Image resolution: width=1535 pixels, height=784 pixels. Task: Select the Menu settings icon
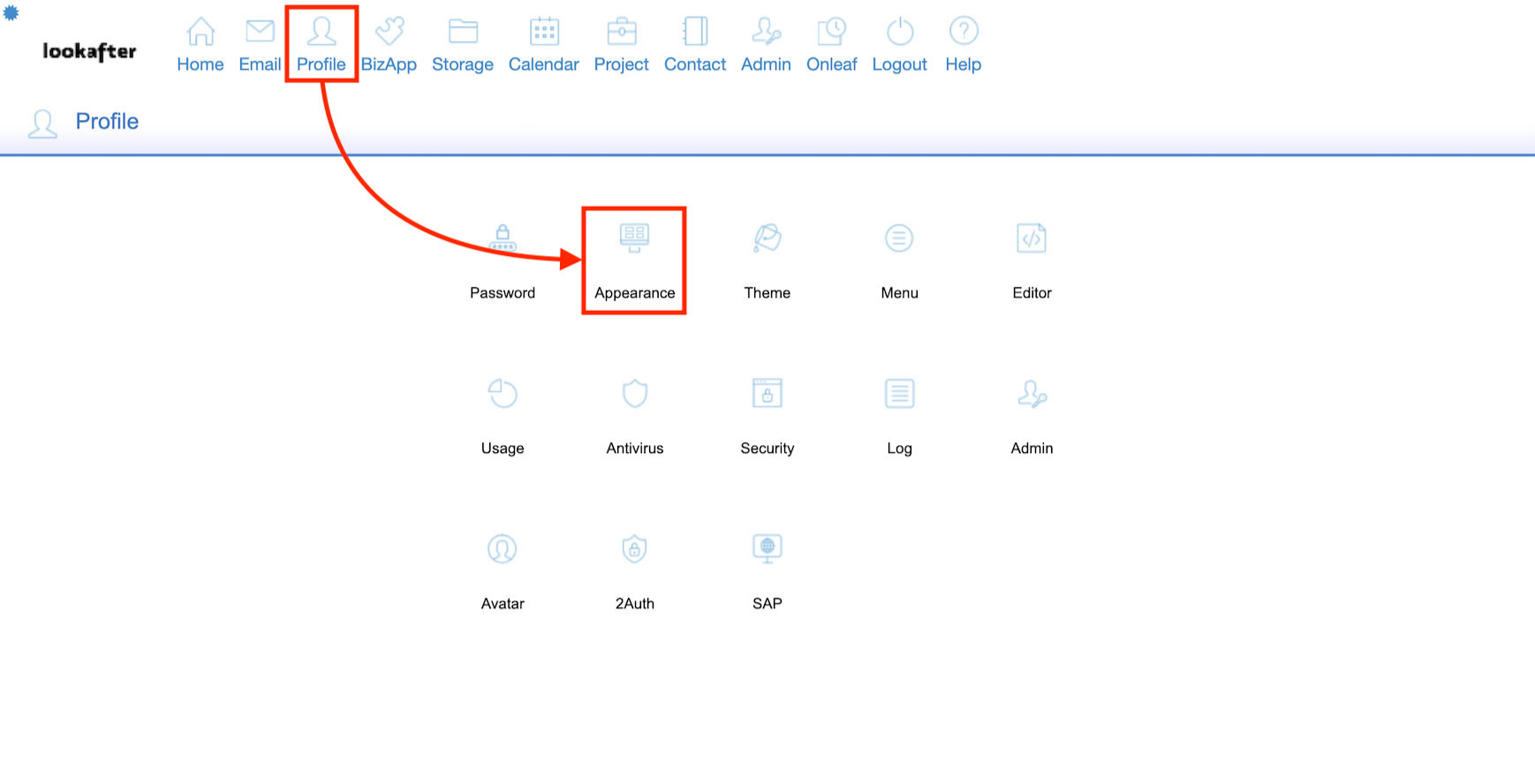tap(899, 238)
